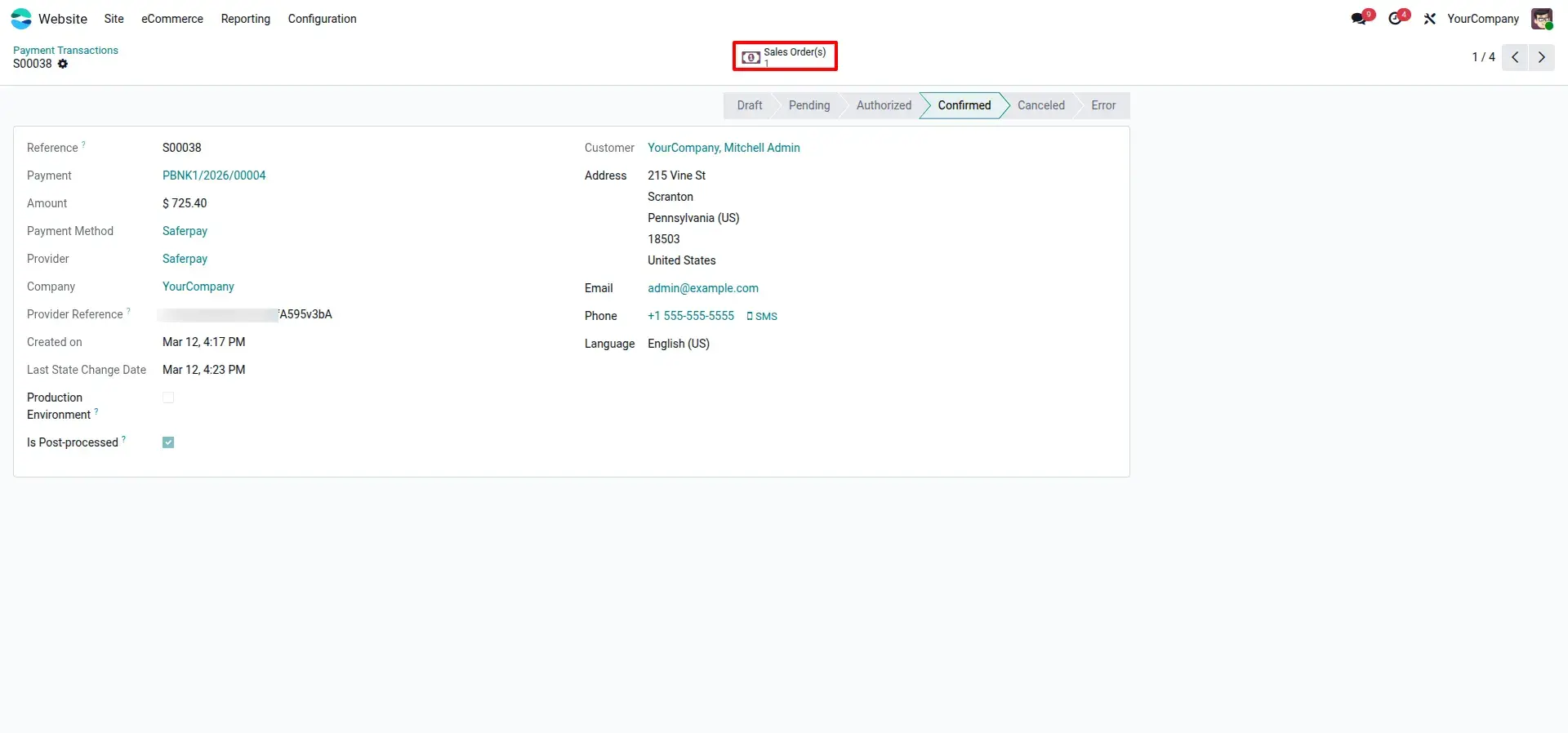1568x733 pixels.
Task: Open payment PBNK1/2026/00004 link
Action: coord(214,175)
